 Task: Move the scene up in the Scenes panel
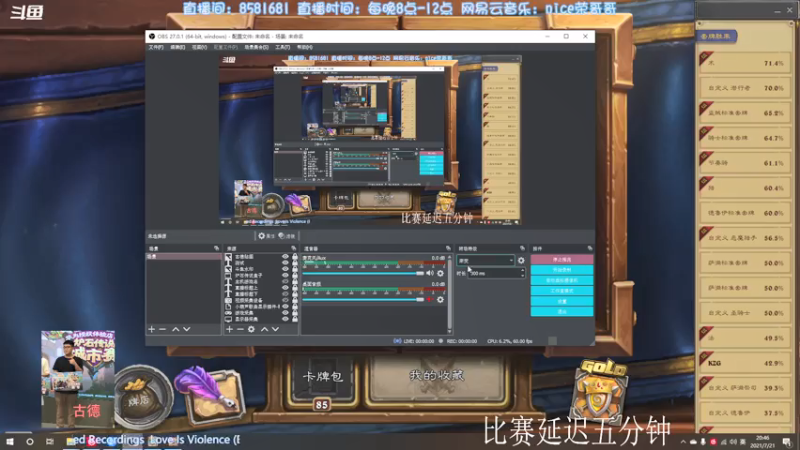pyautogui.click(x=176, y=330)
